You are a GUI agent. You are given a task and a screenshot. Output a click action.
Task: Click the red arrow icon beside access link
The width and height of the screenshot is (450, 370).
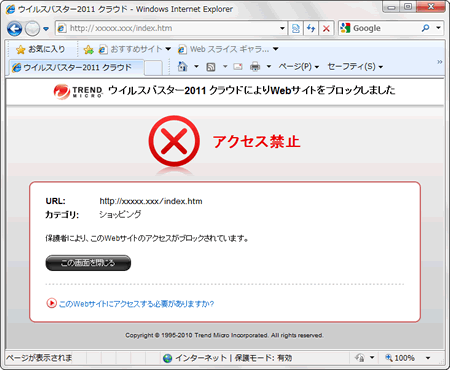pos(51,303)
